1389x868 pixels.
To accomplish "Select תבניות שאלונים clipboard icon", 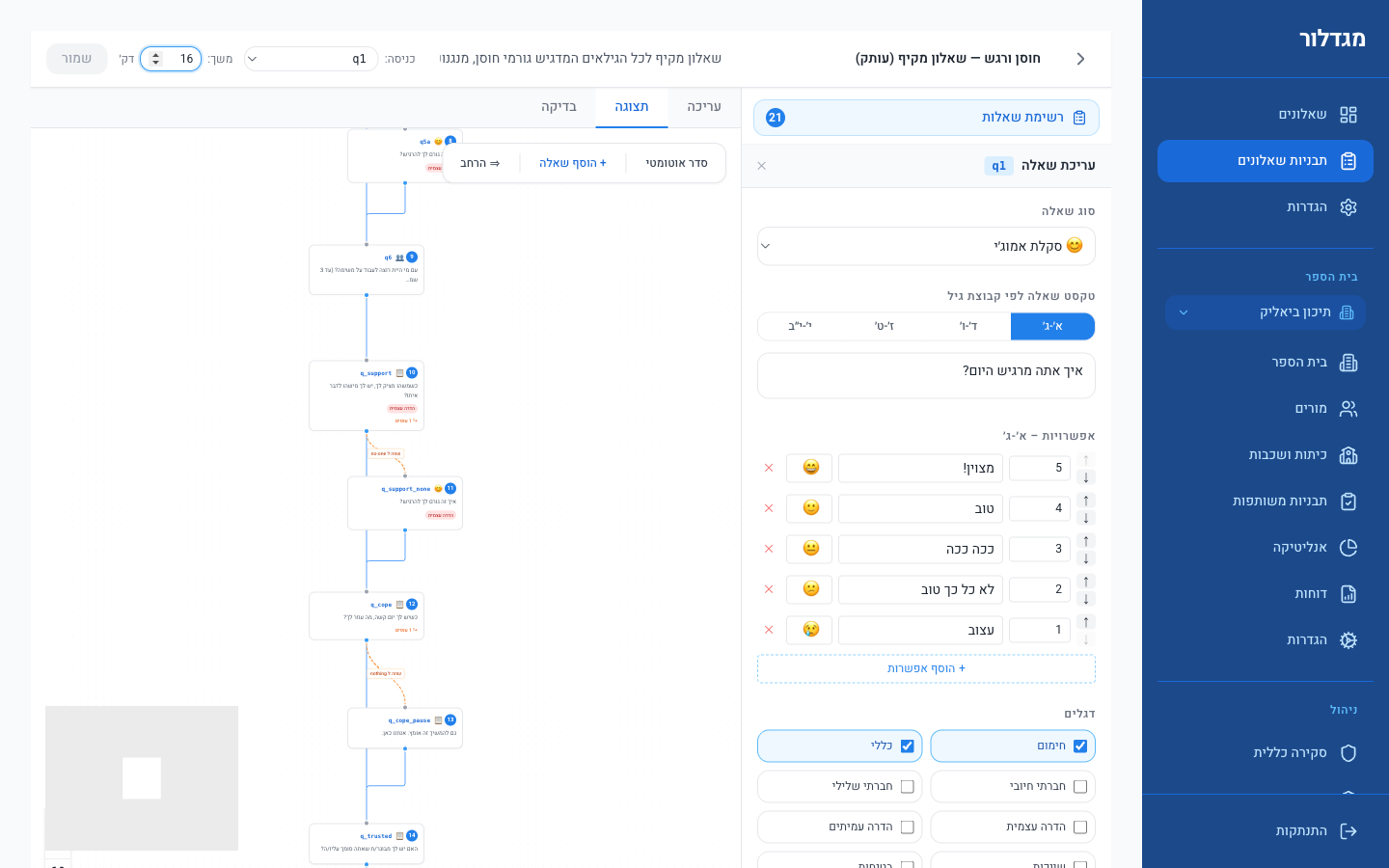I will pyautogui.click(x=1348, y=161).
